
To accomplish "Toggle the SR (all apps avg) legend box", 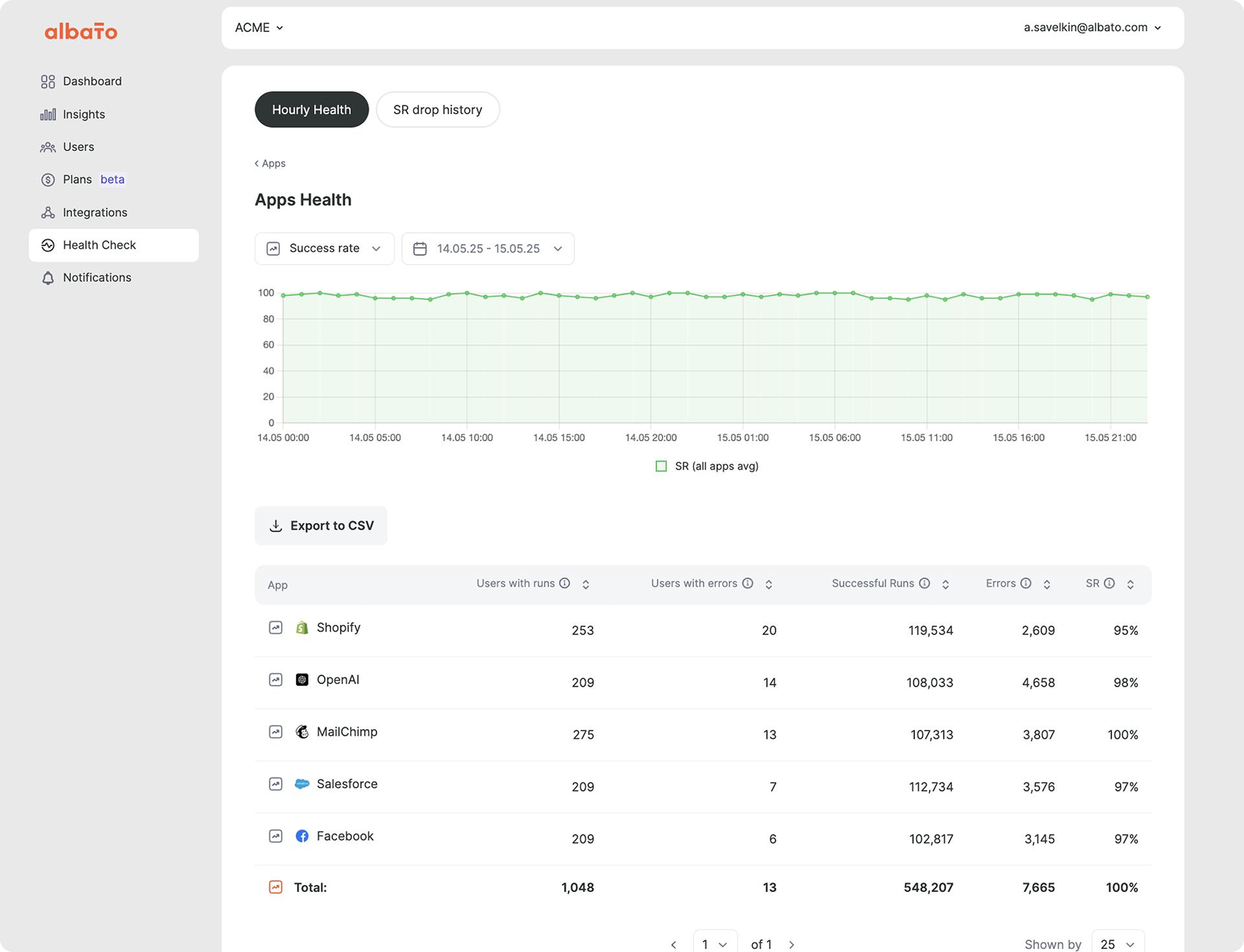I will pos(661,466).
